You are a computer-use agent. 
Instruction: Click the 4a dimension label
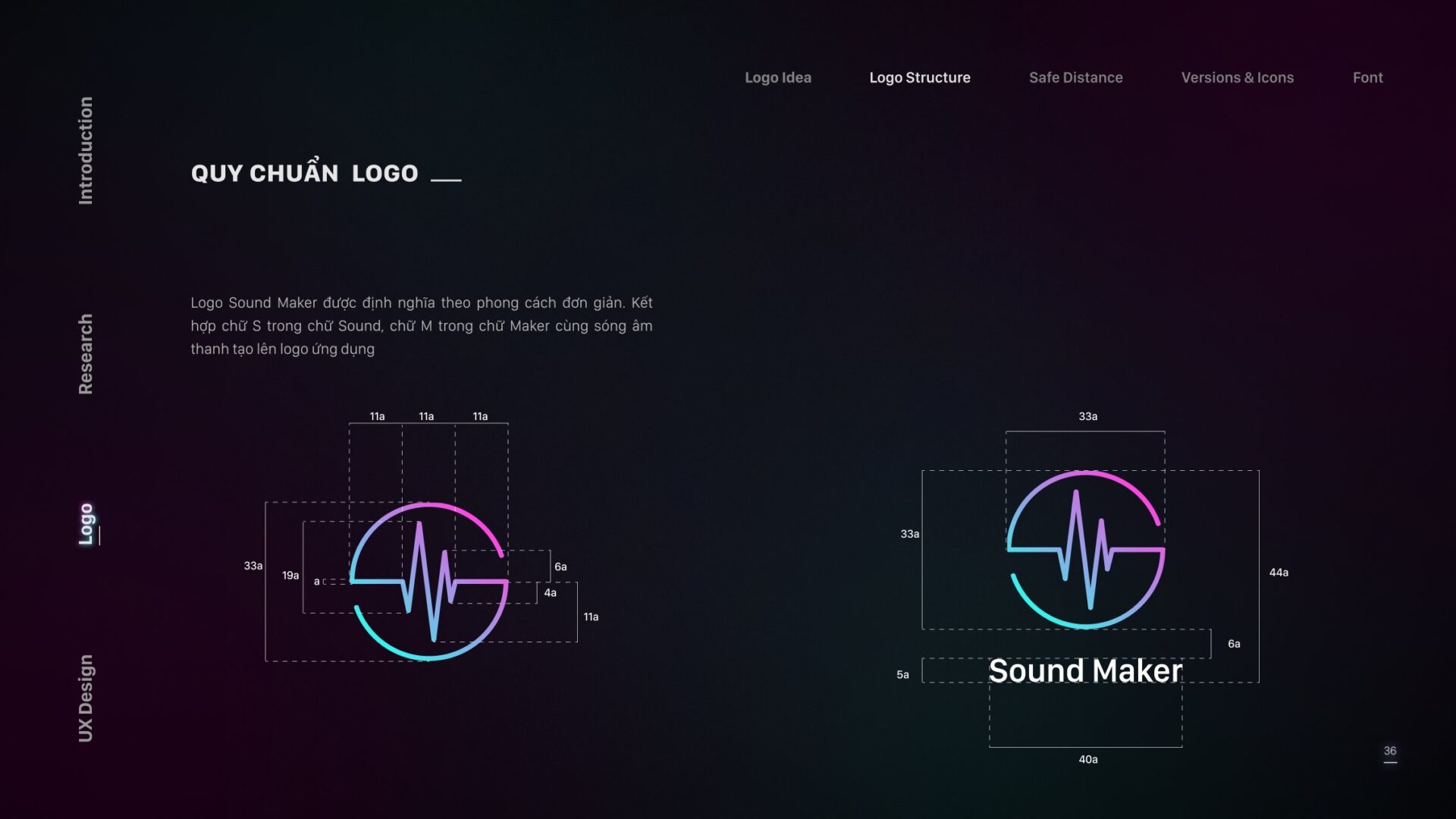[550, 593]
